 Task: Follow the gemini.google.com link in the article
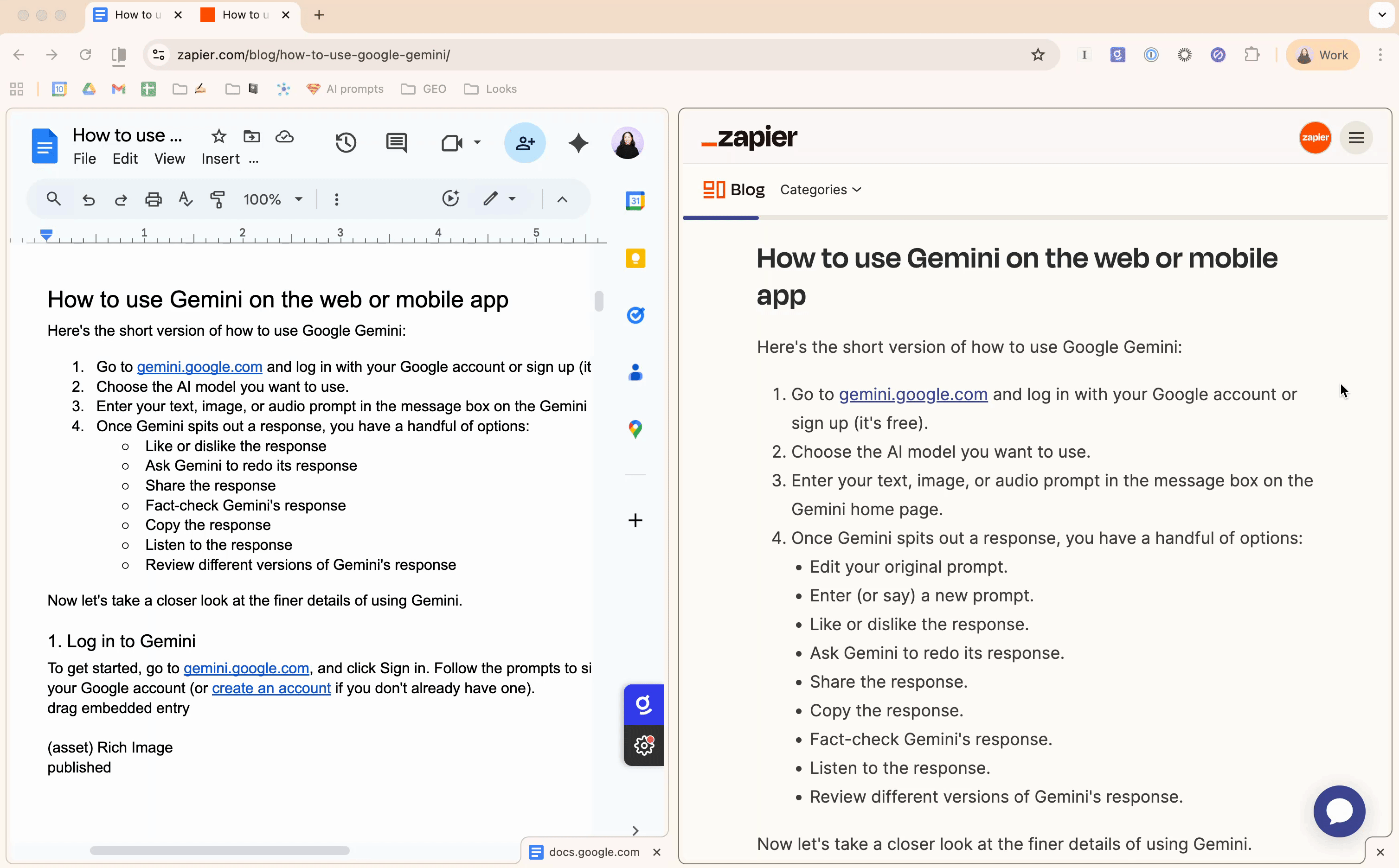(x=913, y=395)
